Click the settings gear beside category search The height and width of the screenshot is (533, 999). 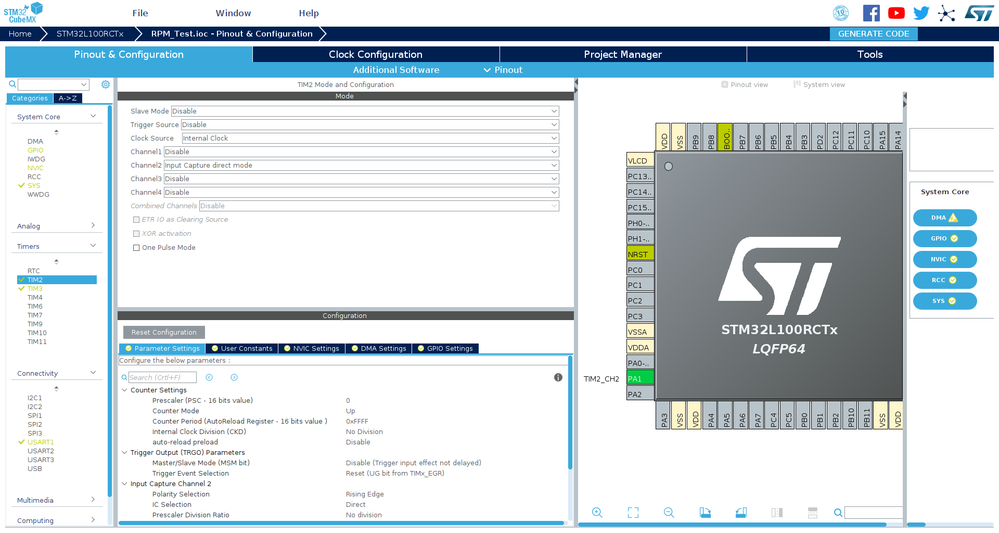(106, 84)
